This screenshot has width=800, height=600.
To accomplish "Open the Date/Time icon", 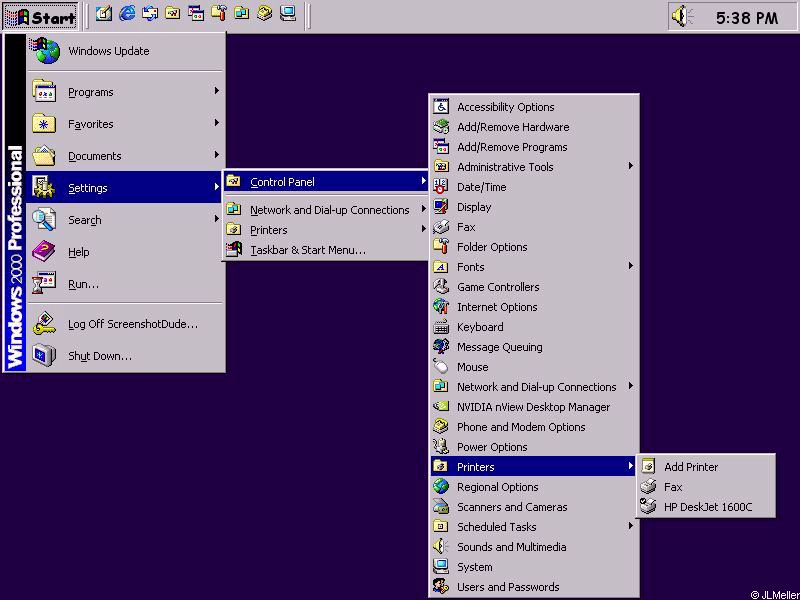I will [441, 187].
